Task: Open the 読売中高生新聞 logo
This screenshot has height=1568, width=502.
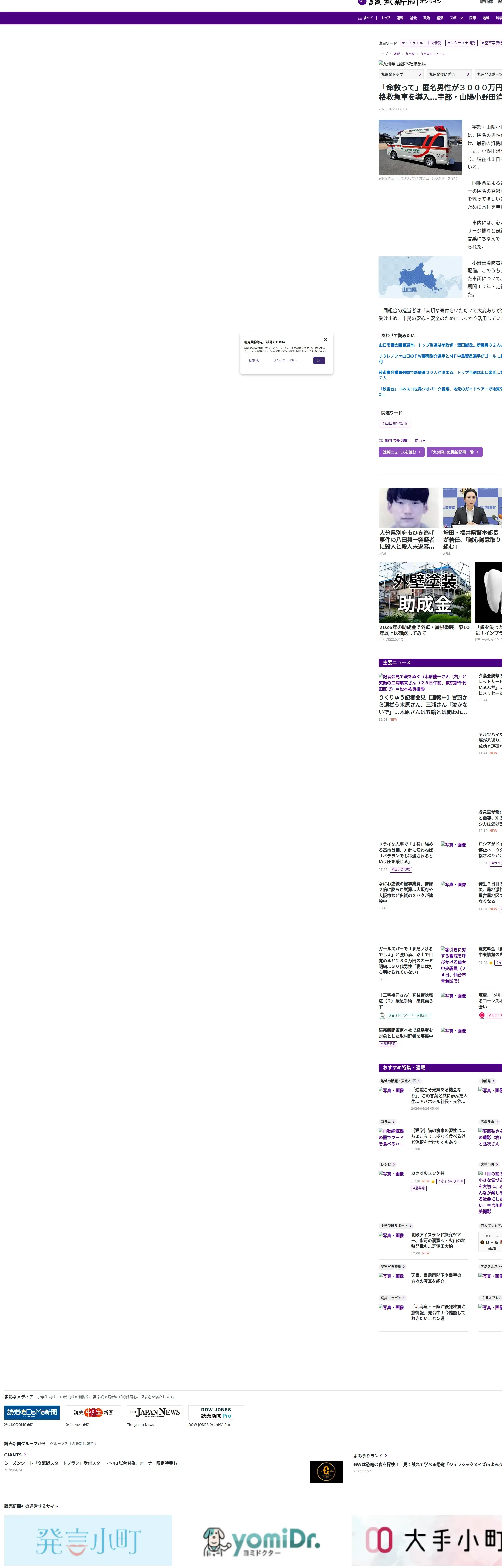Action: point(93,1412)
